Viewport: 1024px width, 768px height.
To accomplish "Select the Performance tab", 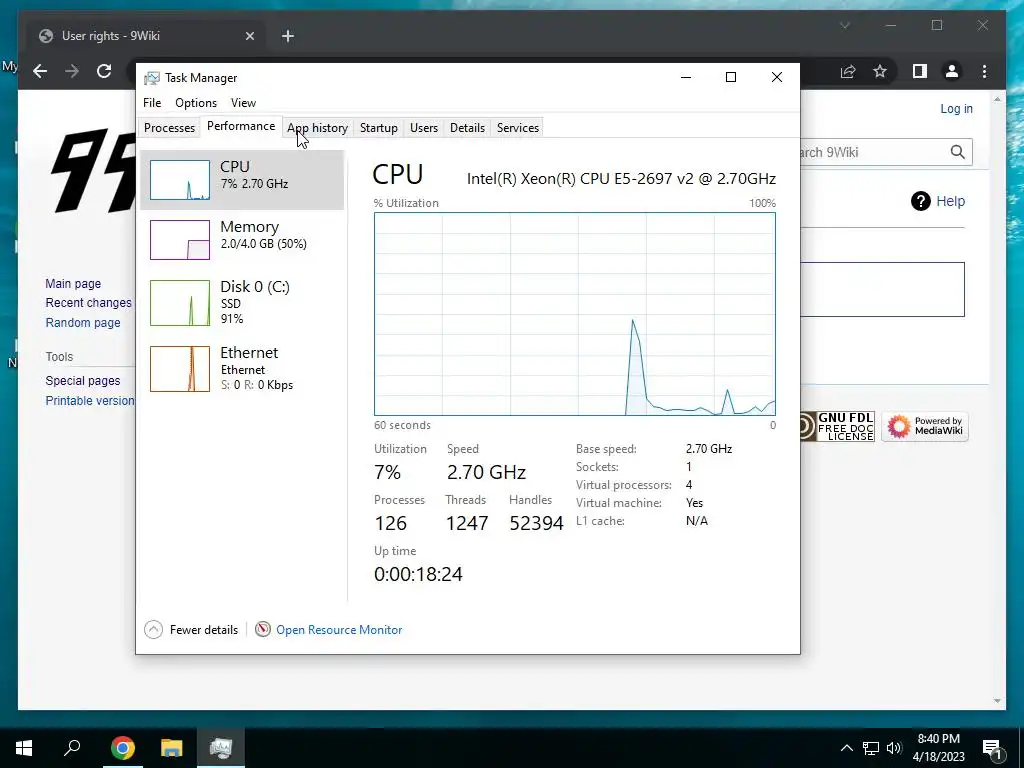I will 241,126.
